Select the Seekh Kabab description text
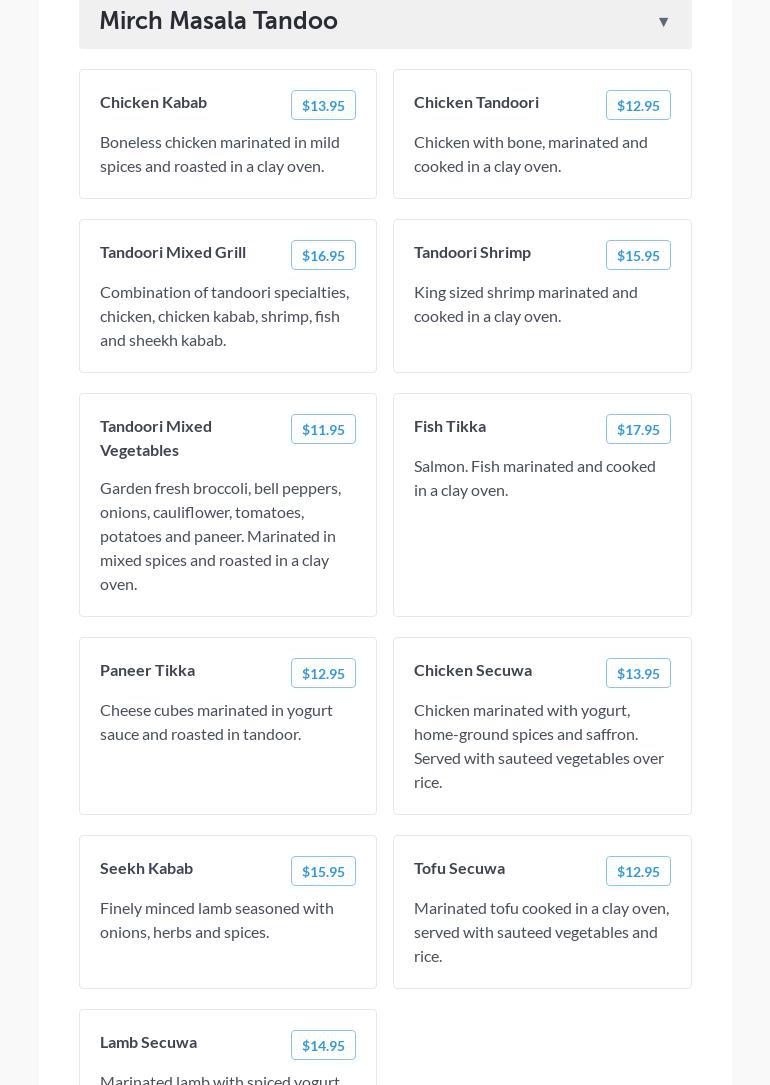The image size is (770, 1085). [x=217, y=920]
